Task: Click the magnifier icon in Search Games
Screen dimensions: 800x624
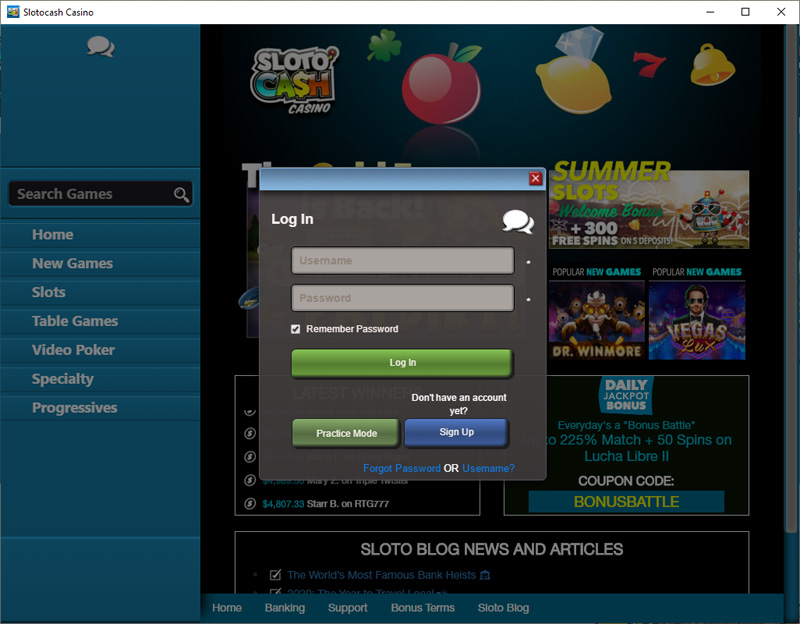Action: point(181,194)
